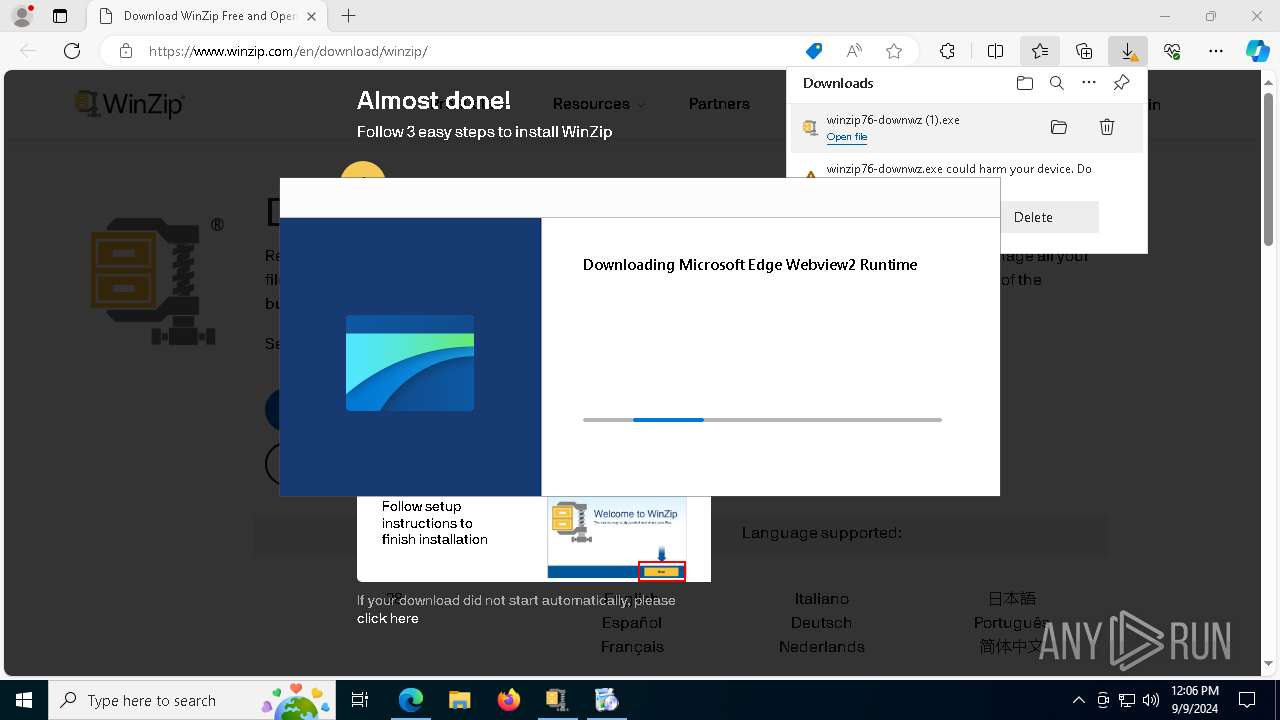
Task: Open WinZip installer taskbar icon
Action: [x=557, y=700]
